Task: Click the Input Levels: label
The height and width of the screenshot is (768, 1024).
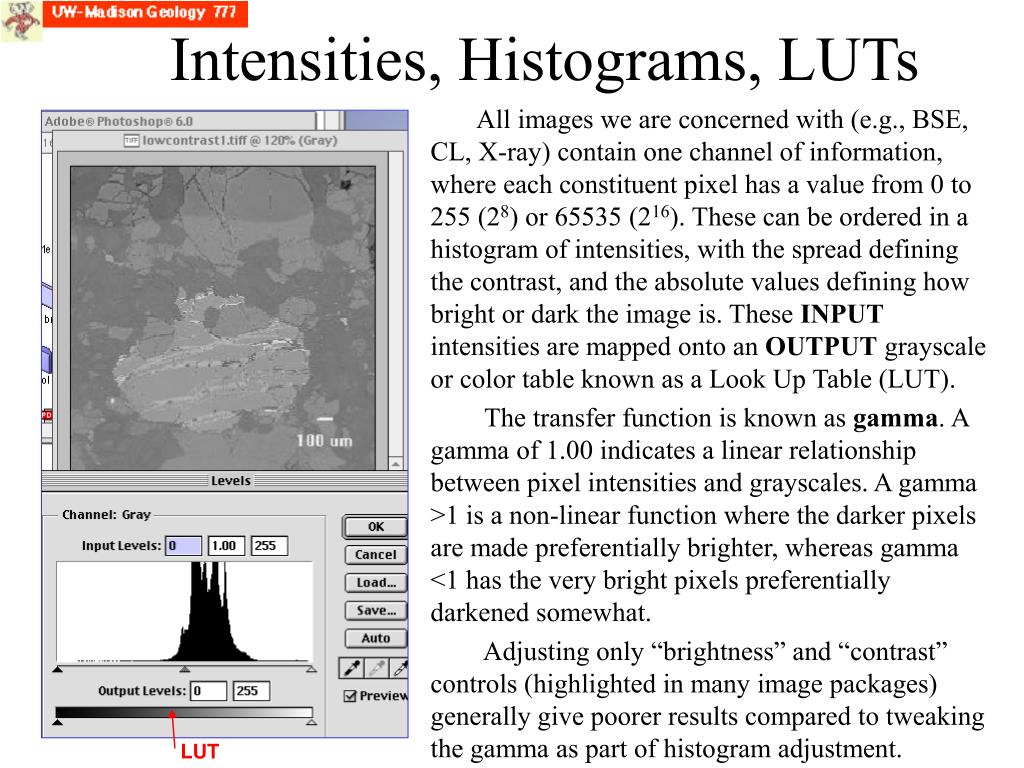Action: coord(121,546)
